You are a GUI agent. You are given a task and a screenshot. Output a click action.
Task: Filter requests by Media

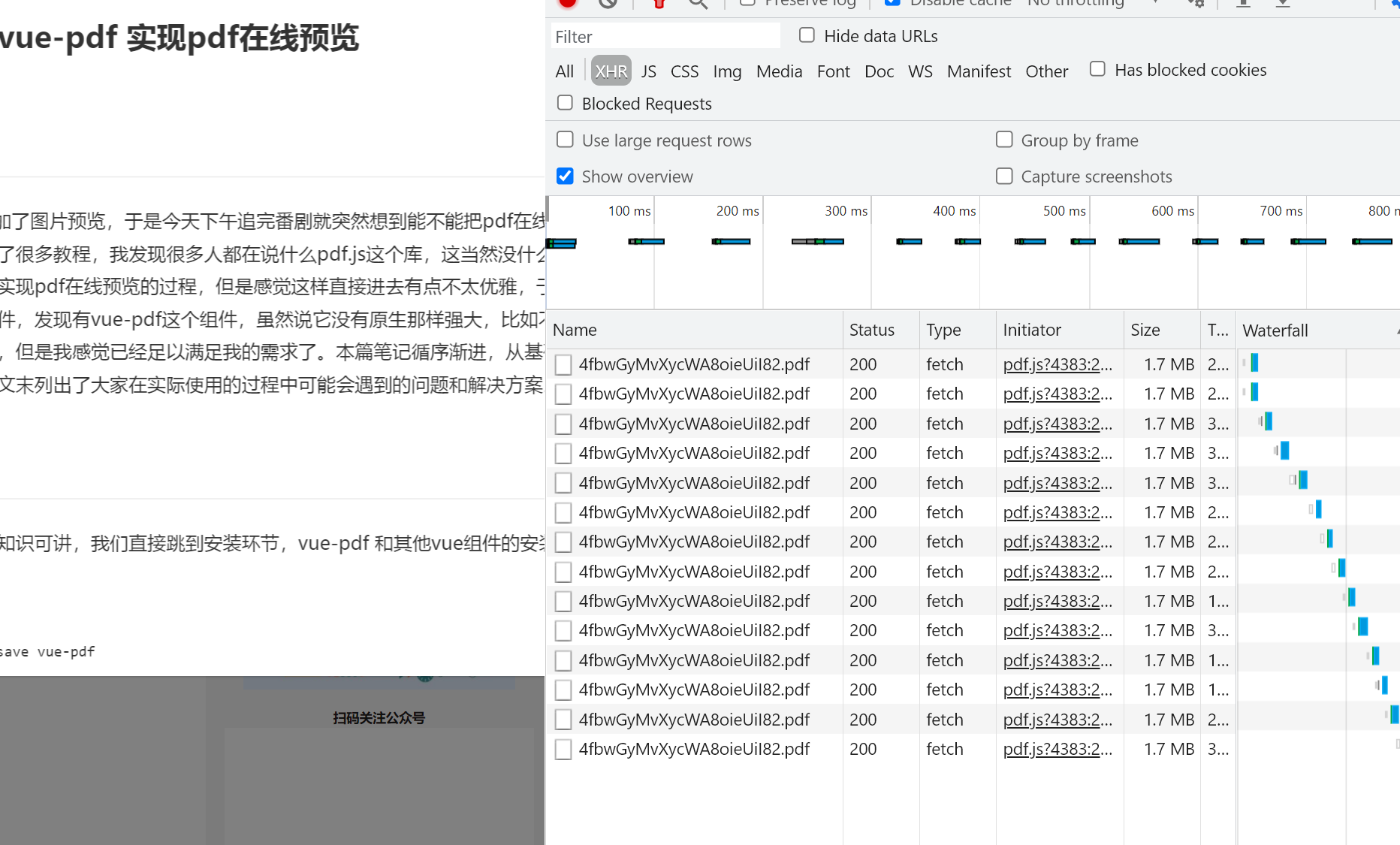(779, 71)
